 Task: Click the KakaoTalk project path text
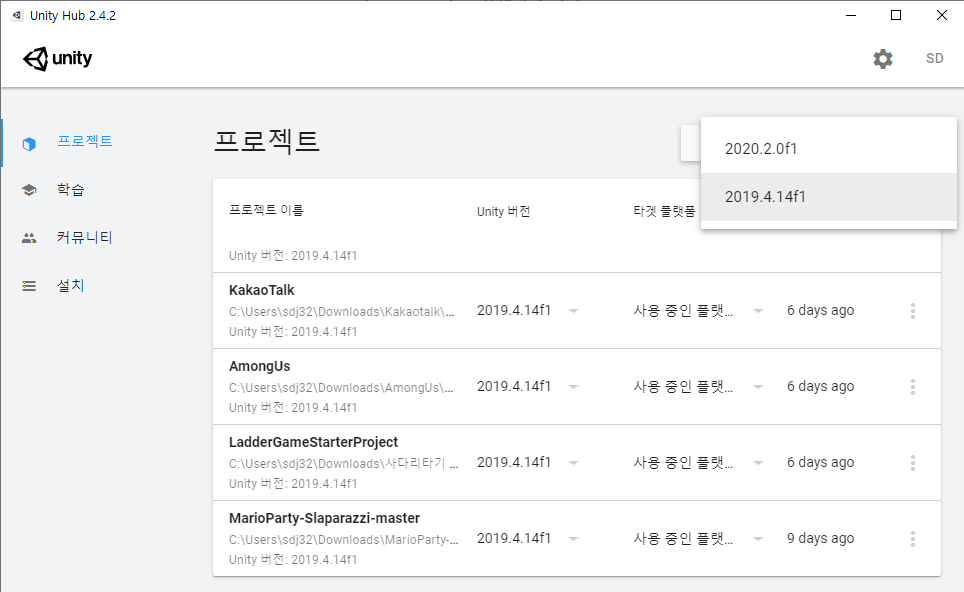[x=342, y=312]
